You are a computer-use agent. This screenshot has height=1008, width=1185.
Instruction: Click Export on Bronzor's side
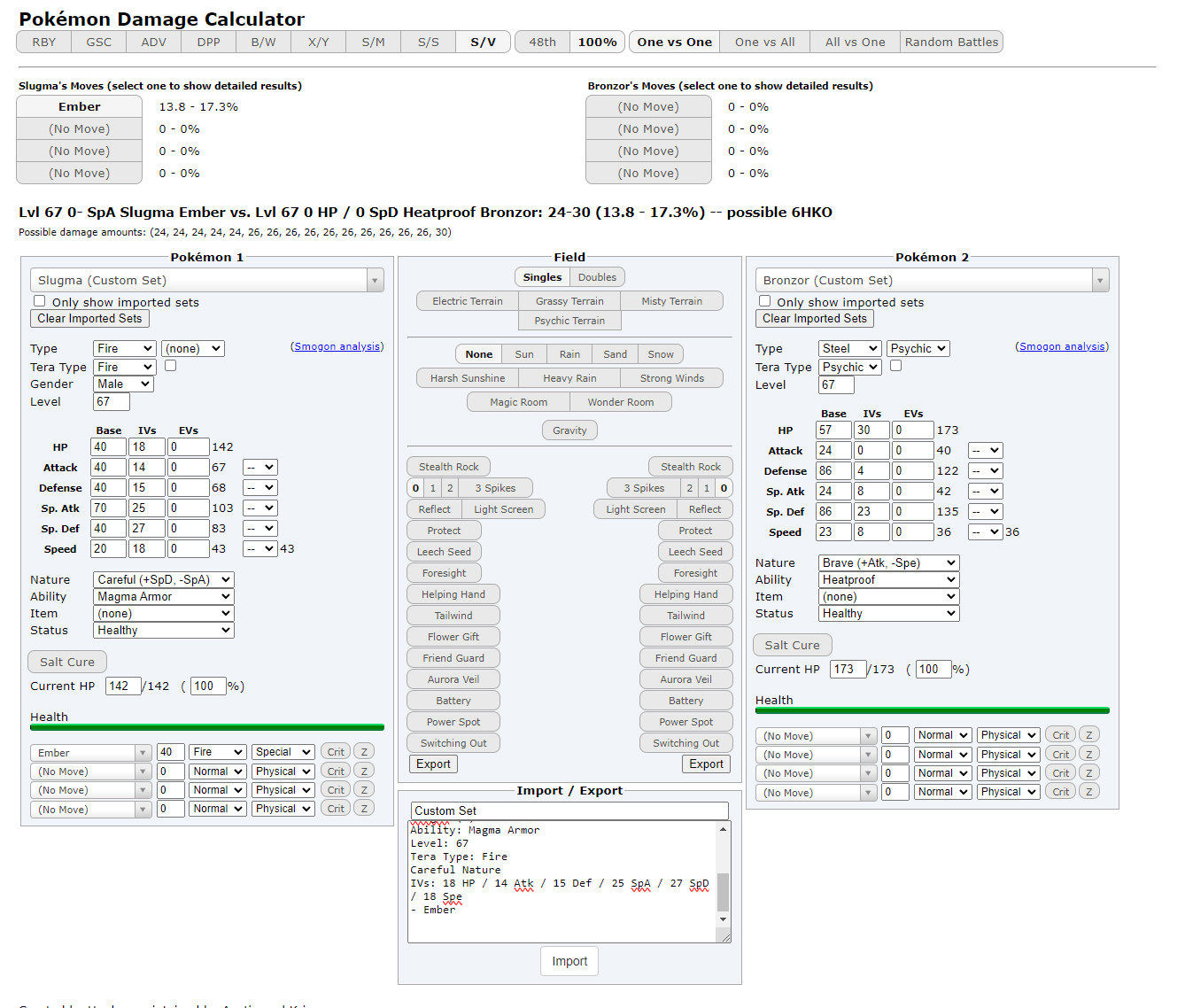[x=707, y=764]
